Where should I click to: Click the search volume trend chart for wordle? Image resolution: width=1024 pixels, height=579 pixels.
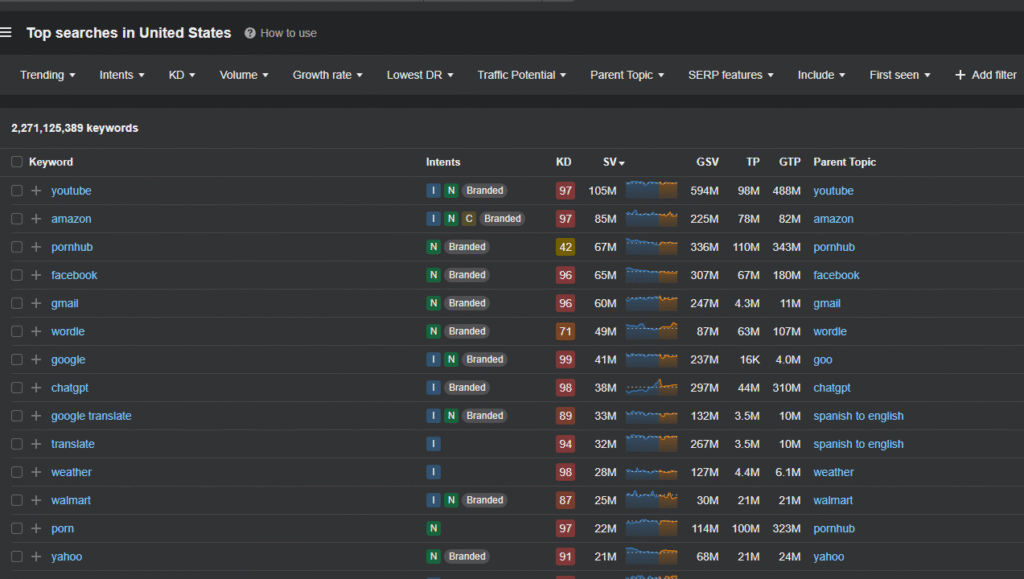click(x=651, y=331)
